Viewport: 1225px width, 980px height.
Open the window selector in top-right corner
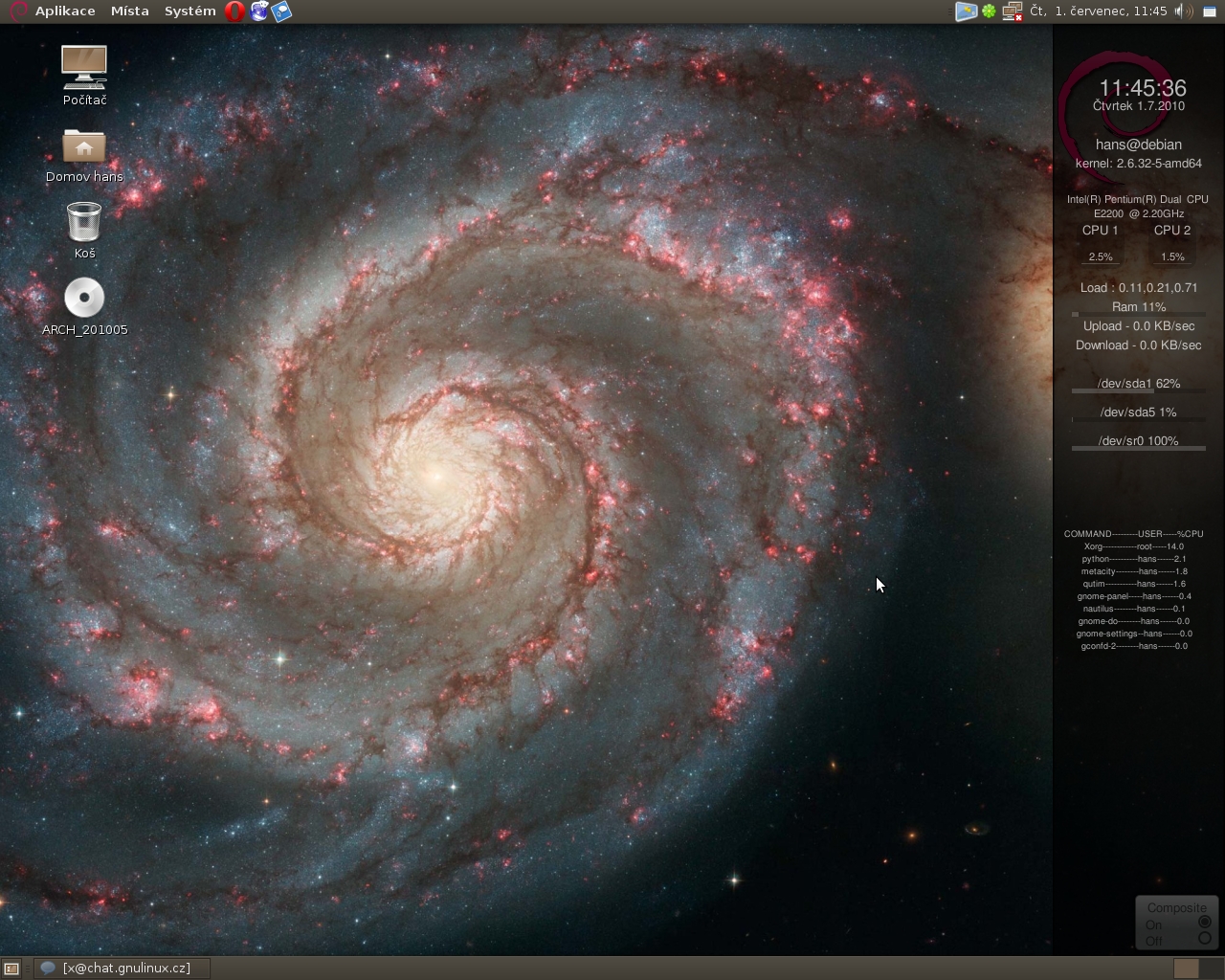[1210, 11]
